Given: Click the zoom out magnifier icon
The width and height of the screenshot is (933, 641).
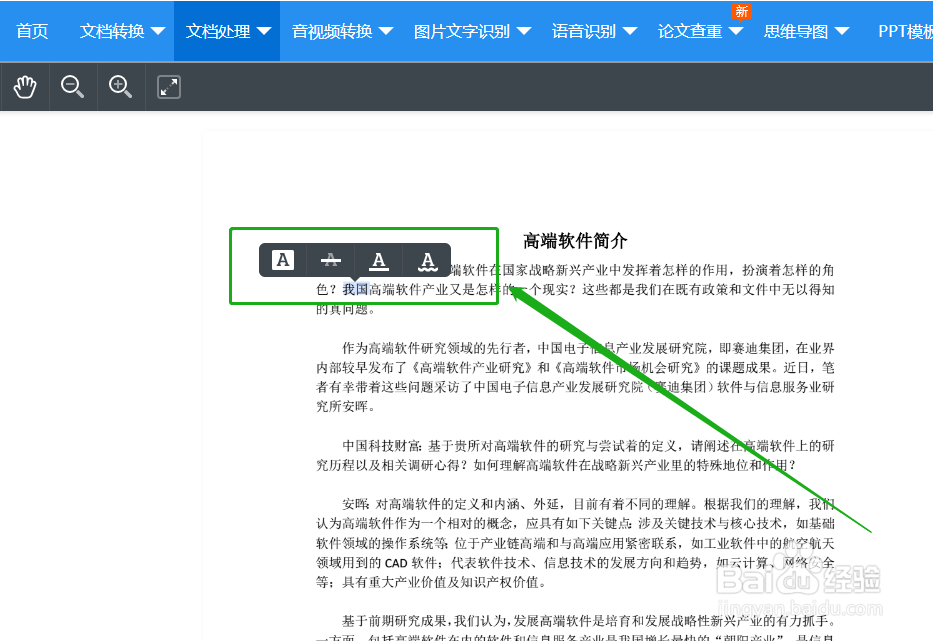Looking at the screenshot, I should pos(72,86).
